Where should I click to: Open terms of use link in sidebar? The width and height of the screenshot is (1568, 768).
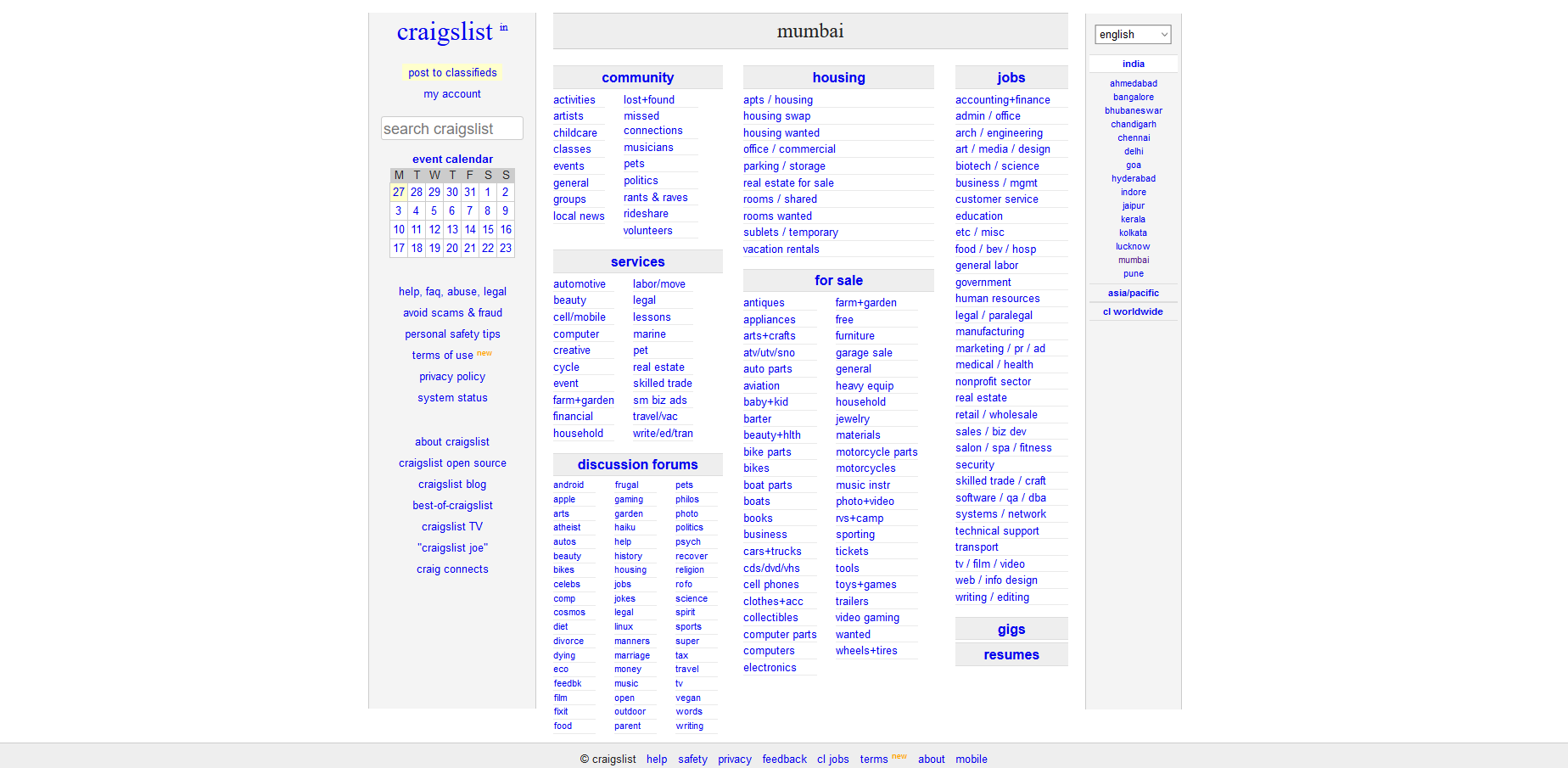click(x=443, y=356)
